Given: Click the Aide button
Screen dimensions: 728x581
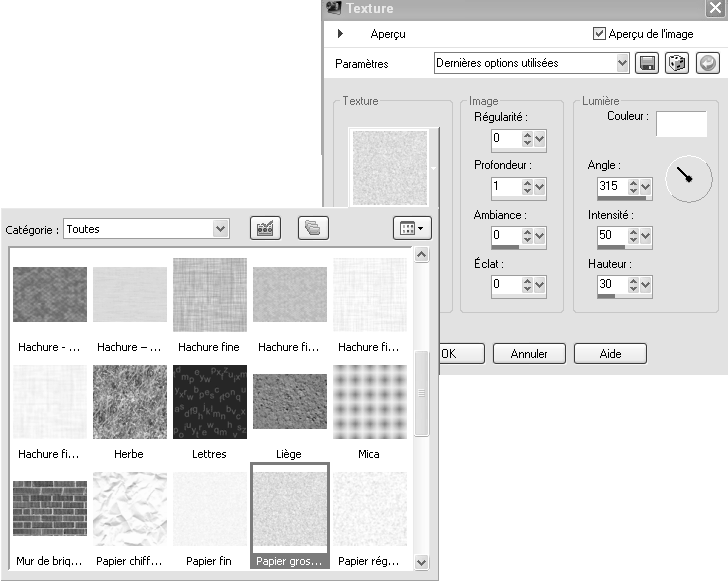Looking at the screenshot, I should coord(610,354).
